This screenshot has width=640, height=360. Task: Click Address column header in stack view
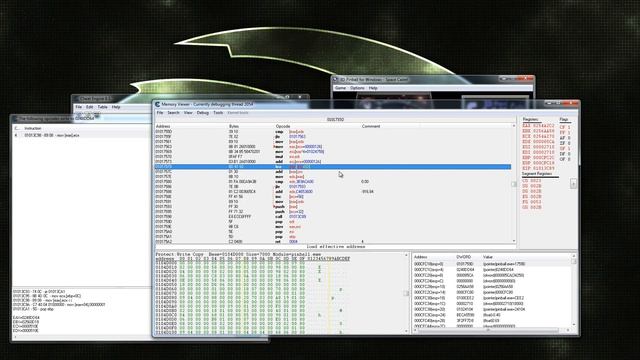(x=420, y=257)
